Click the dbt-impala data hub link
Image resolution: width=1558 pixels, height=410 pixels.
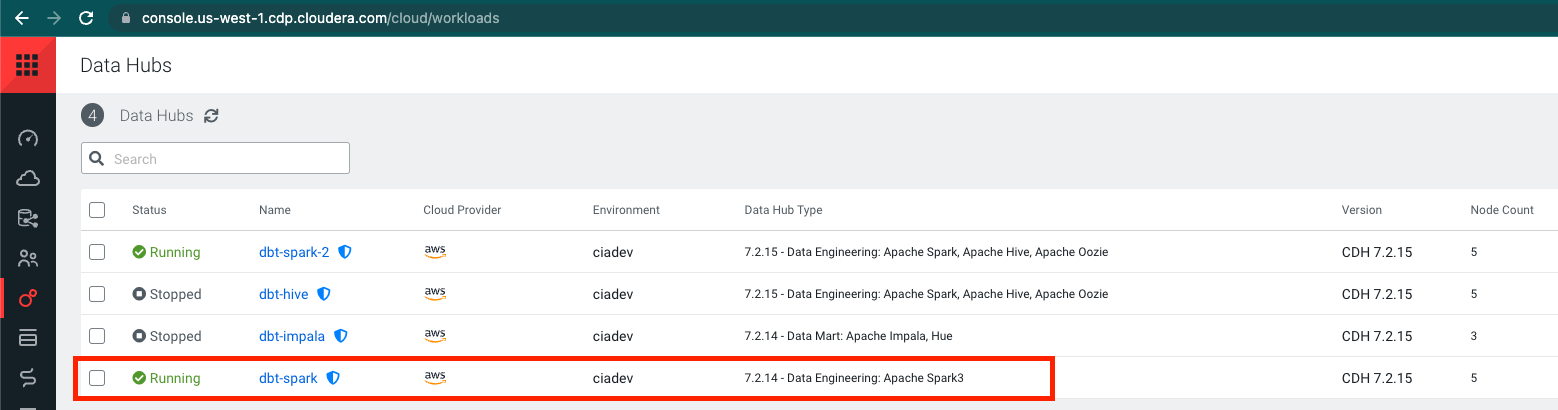click(291, 336)
